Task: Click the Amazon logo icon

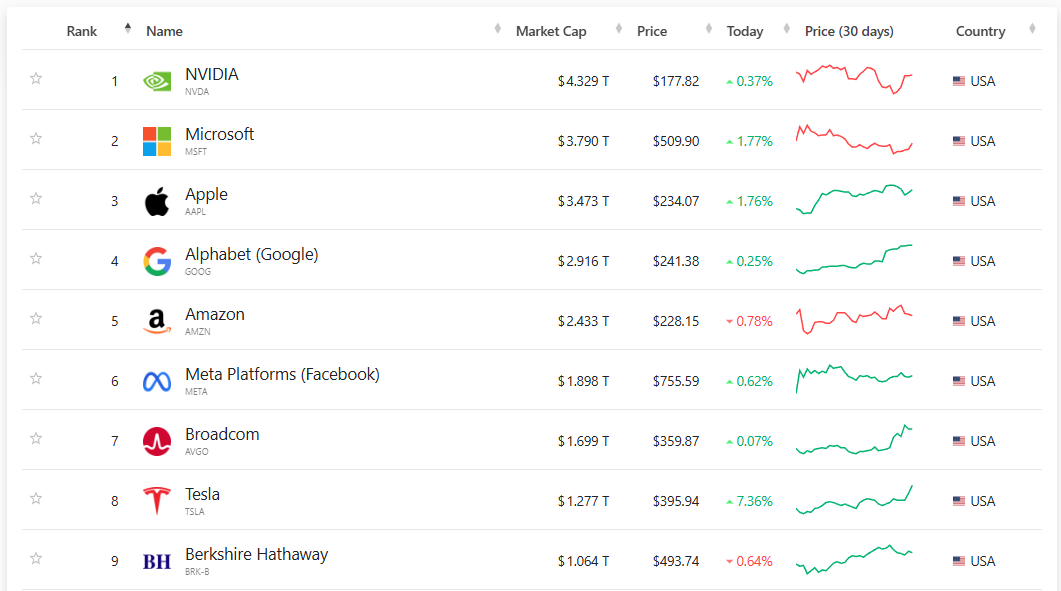Action: pyautogui.click(x=157, y=321)
